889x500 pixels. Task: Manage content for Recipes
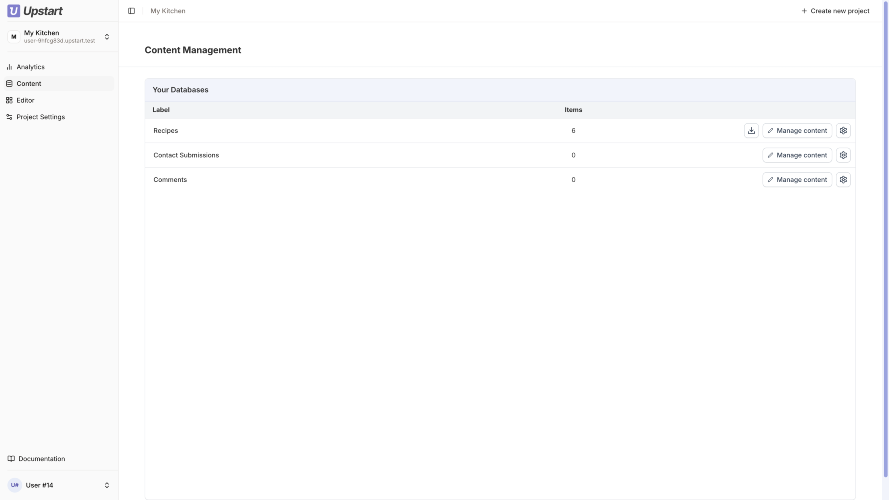[x=797, y=130]
